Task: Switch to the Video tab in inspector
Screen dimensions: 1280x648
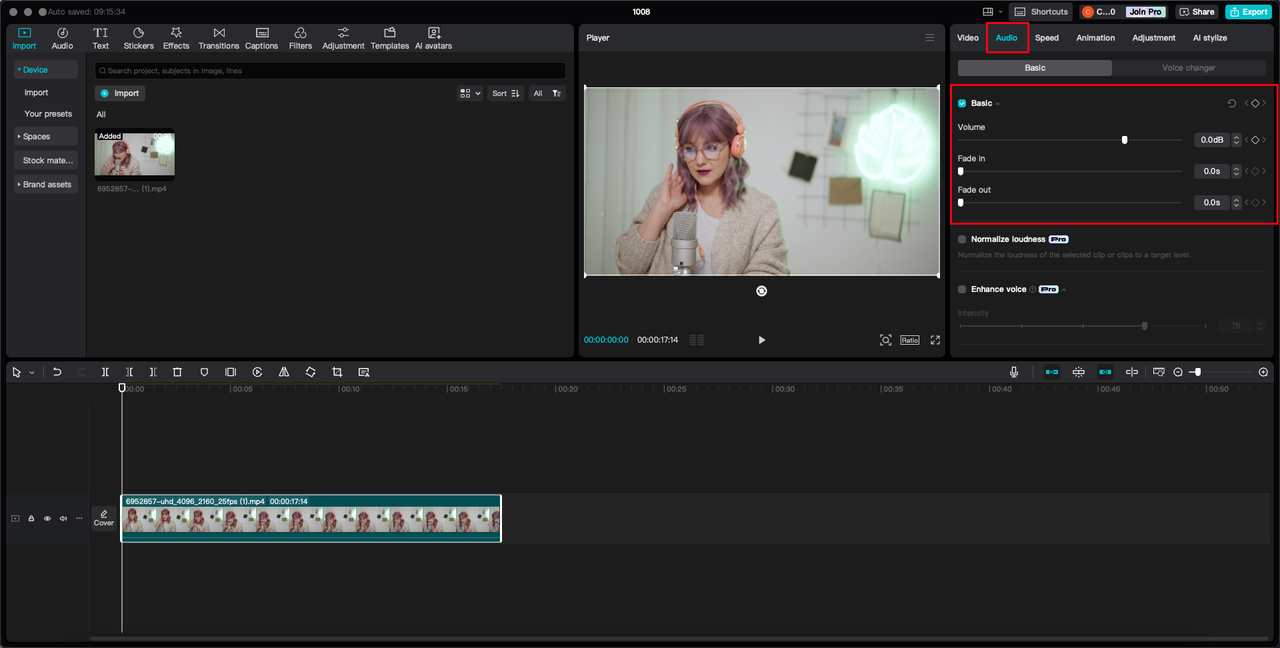Action: click(x=967, y=38)
